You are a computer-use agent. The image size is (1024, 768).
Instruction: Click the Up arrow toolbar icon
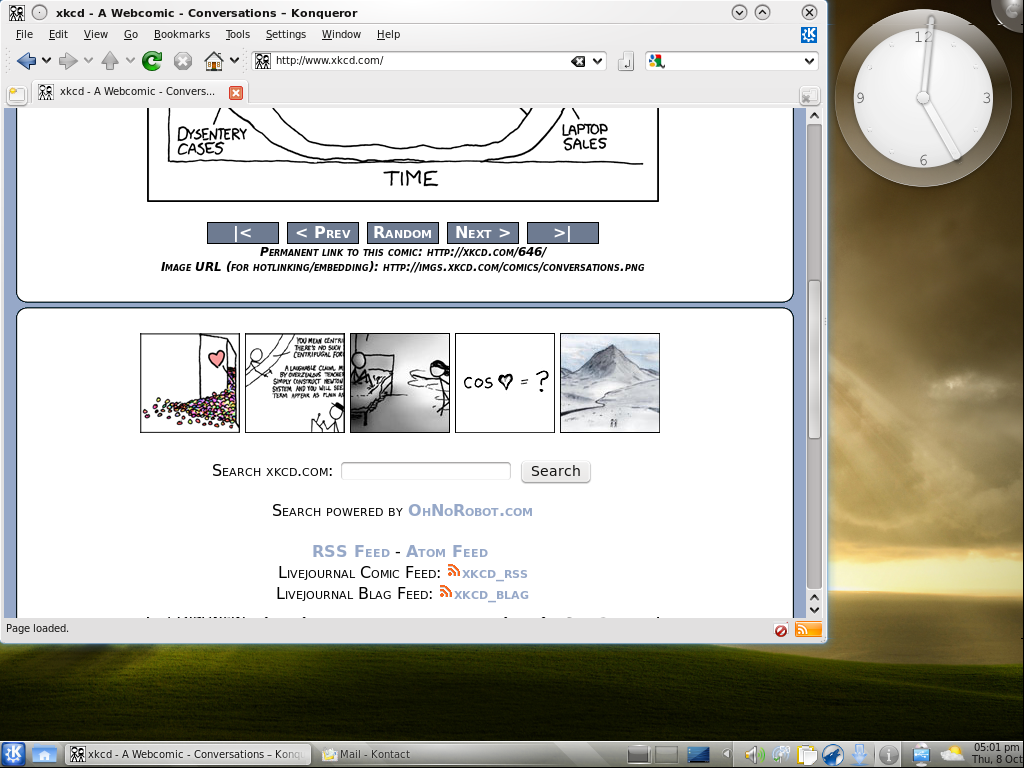click(110, 61)
